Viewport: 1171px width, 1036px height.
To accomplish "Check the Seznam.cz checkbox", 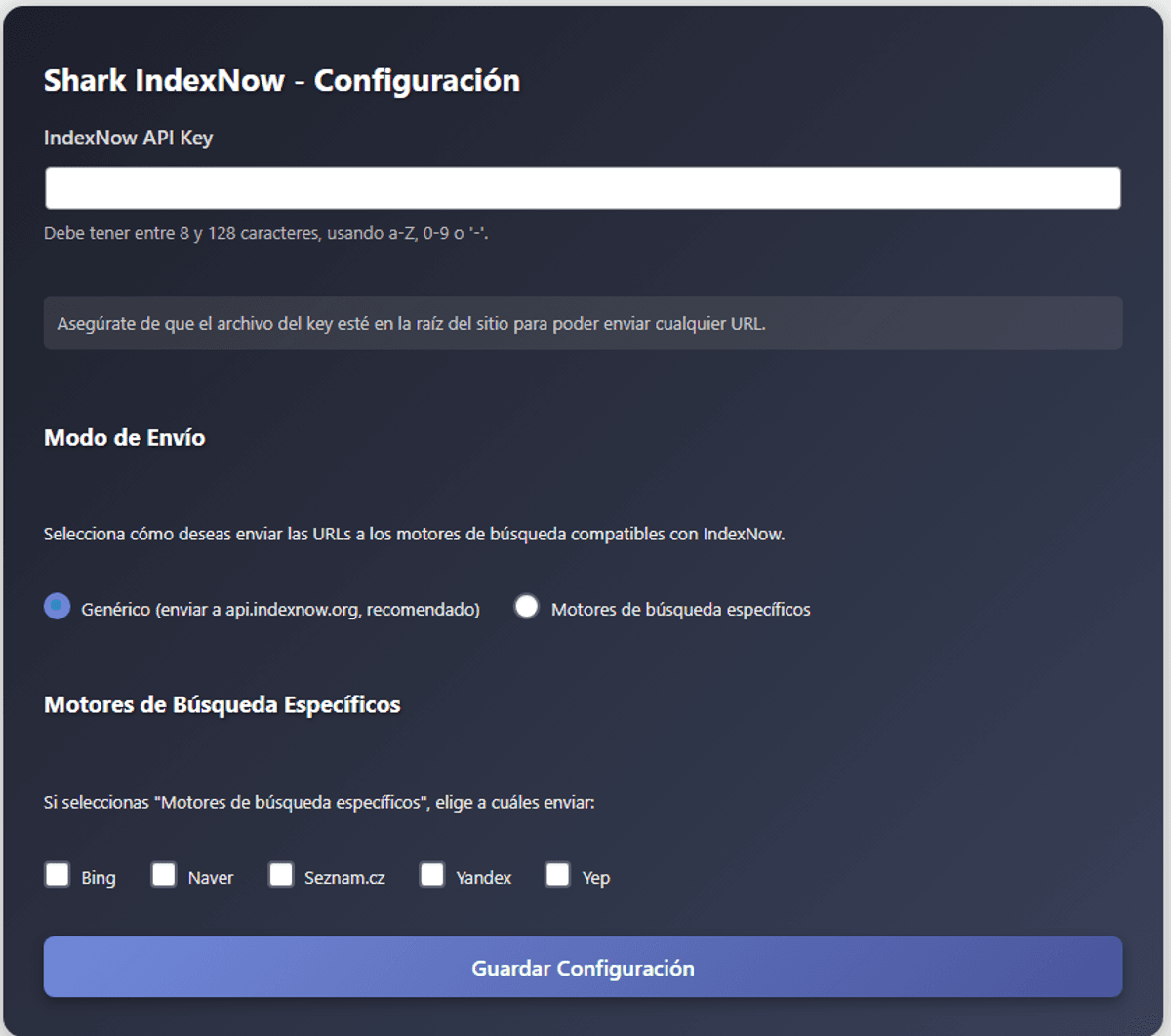I will [281, 874].
